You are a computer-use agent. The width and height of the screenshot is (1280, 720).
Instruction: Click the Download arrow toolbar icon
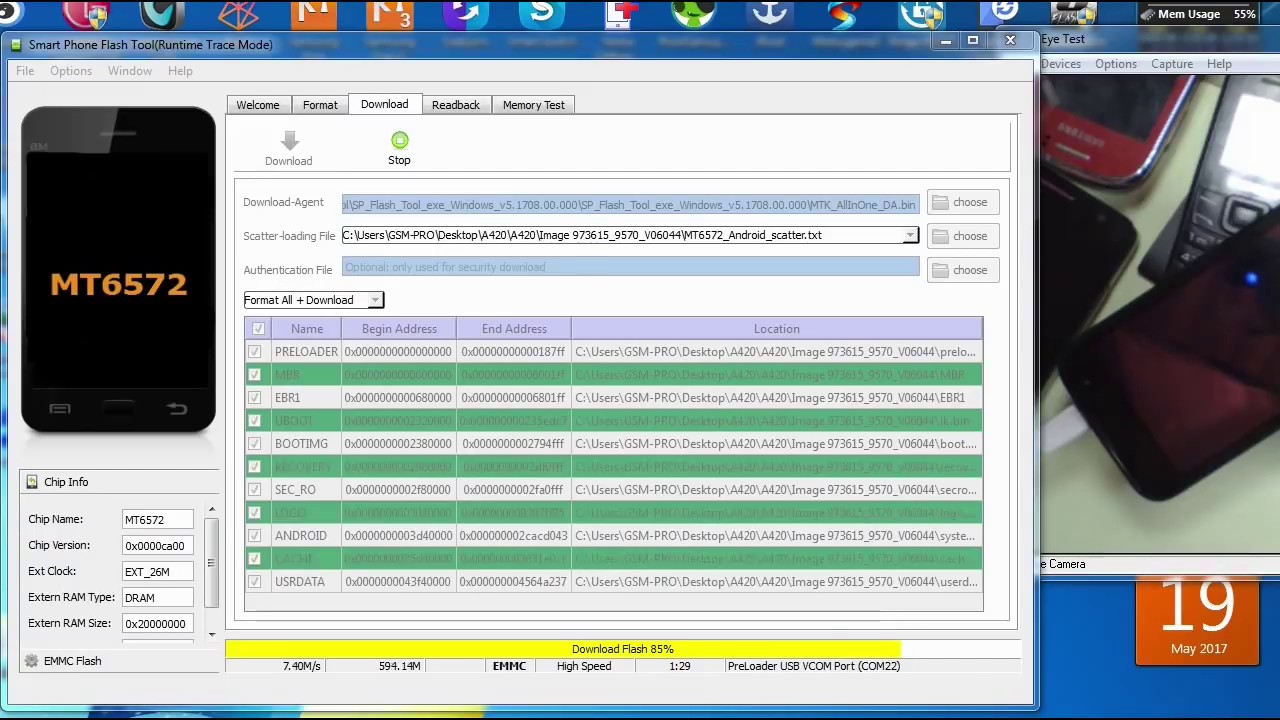[289, 140]
